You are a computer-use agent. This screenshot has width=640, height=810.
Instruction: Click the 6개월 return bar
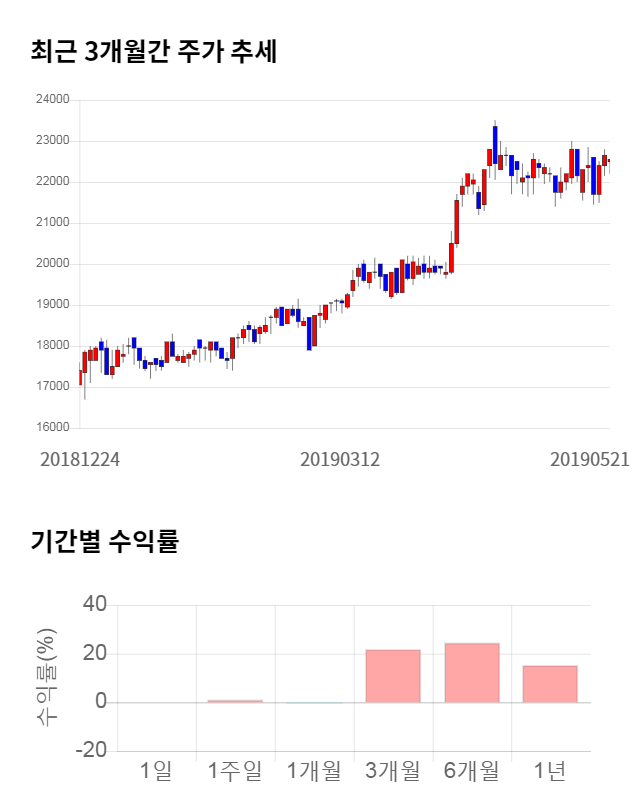(472, 672)
